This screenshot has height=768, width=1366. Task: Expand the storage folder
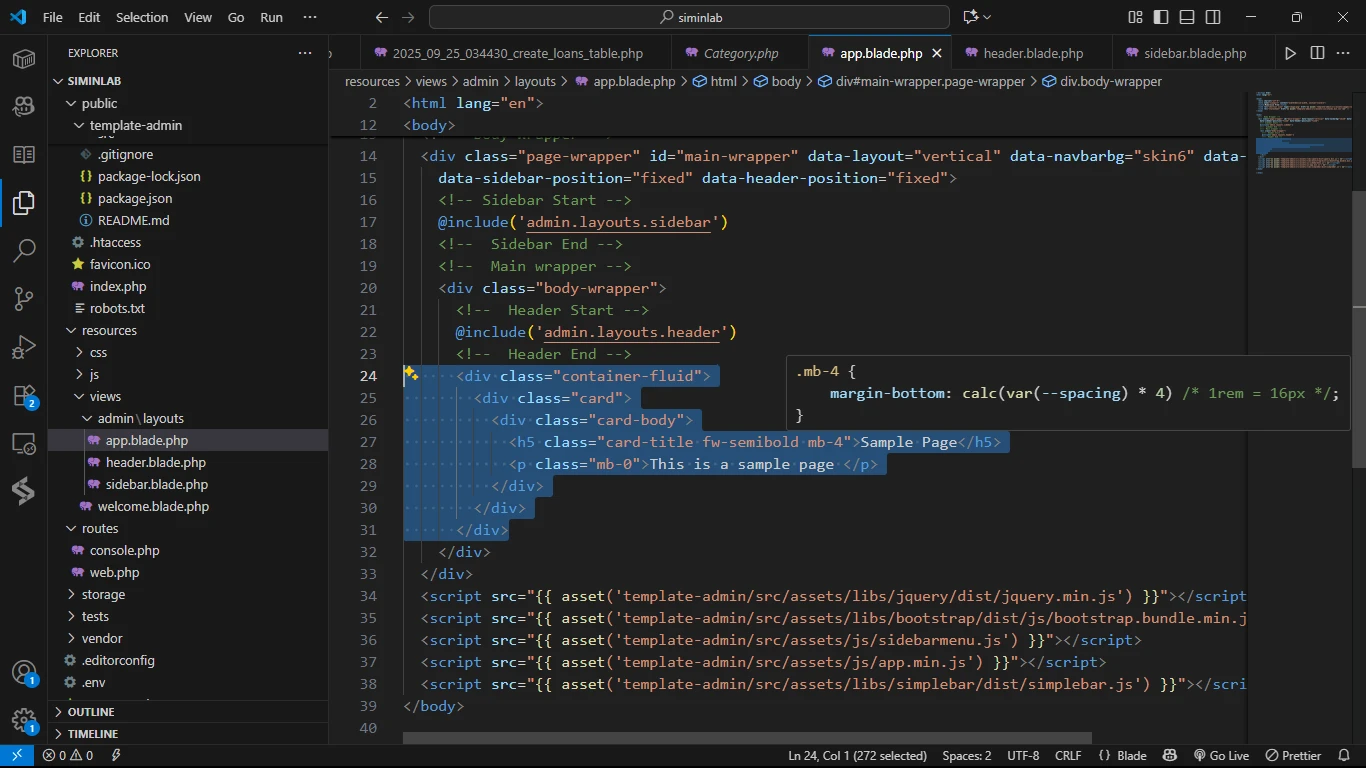pyautogui.click(x=103, y=594)
